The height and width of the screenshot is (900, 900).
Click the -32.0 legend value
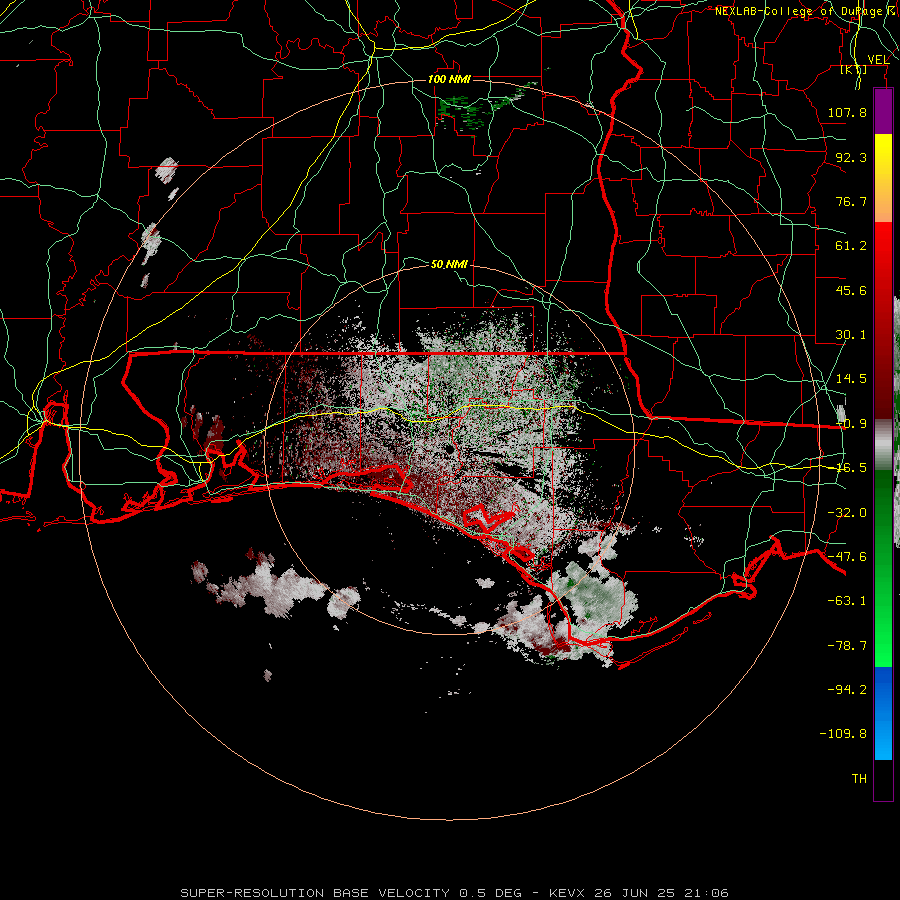coord(847,513)
